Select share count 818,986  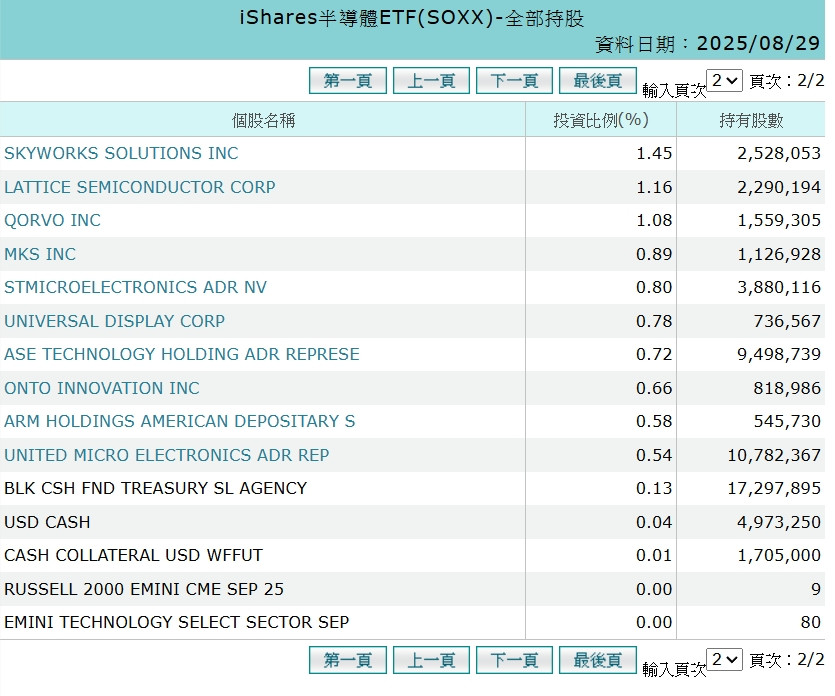tap(787, 389)
